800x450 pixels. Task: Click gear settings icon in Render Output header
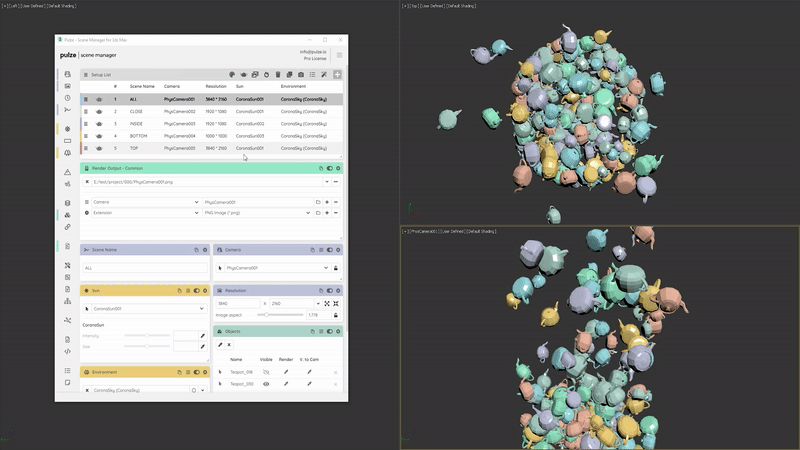pyautogui.click(x=338, y=168)
